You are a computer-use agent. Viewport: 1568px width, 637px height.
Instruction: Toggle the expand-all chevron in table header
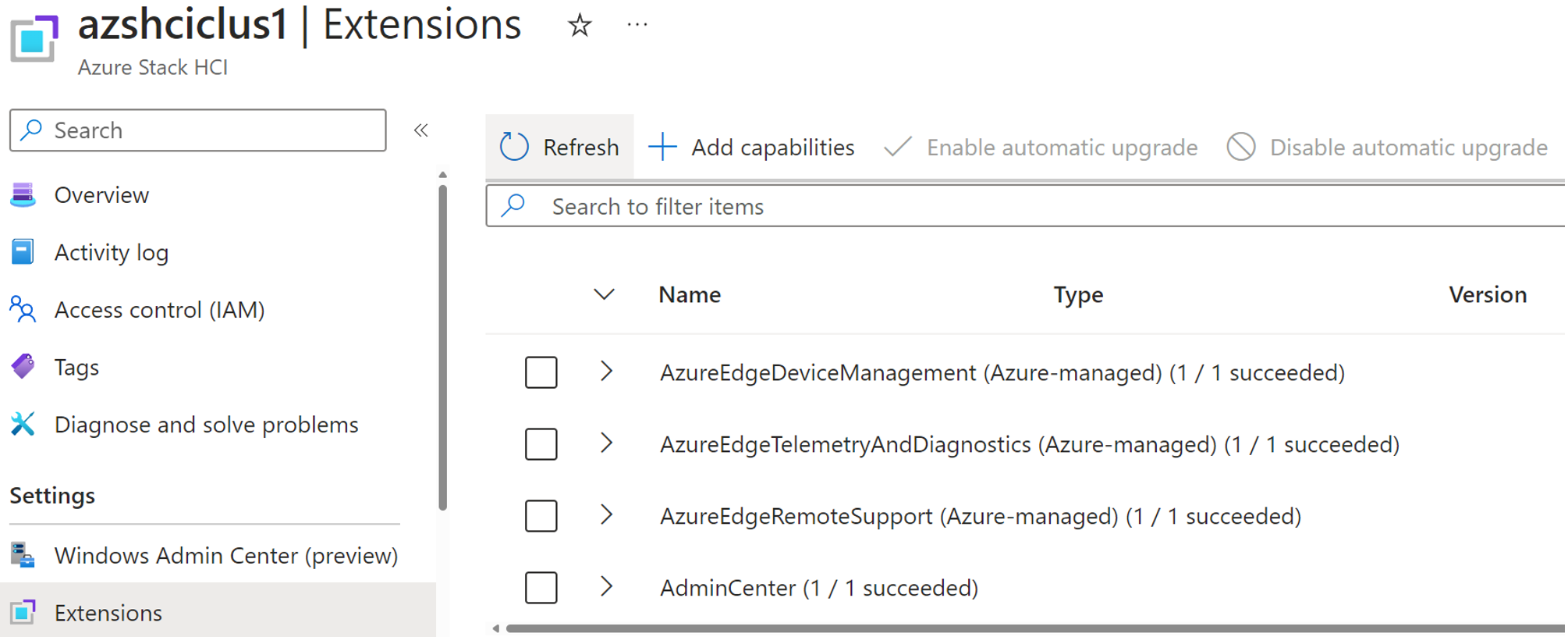click(x=604, y=294)
